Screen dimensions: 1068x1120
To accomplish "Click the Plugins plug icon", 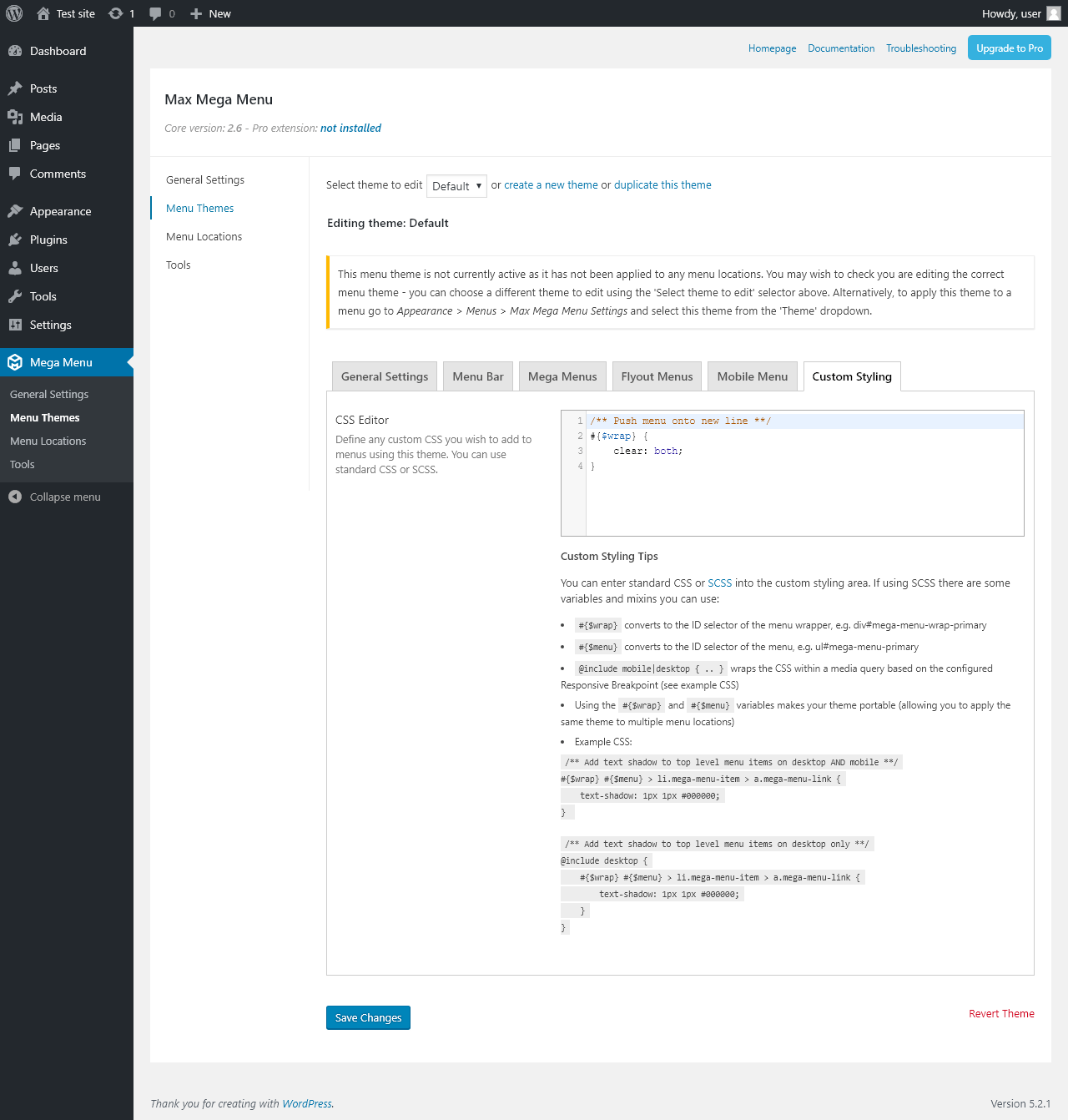I will tap(15, 240).
